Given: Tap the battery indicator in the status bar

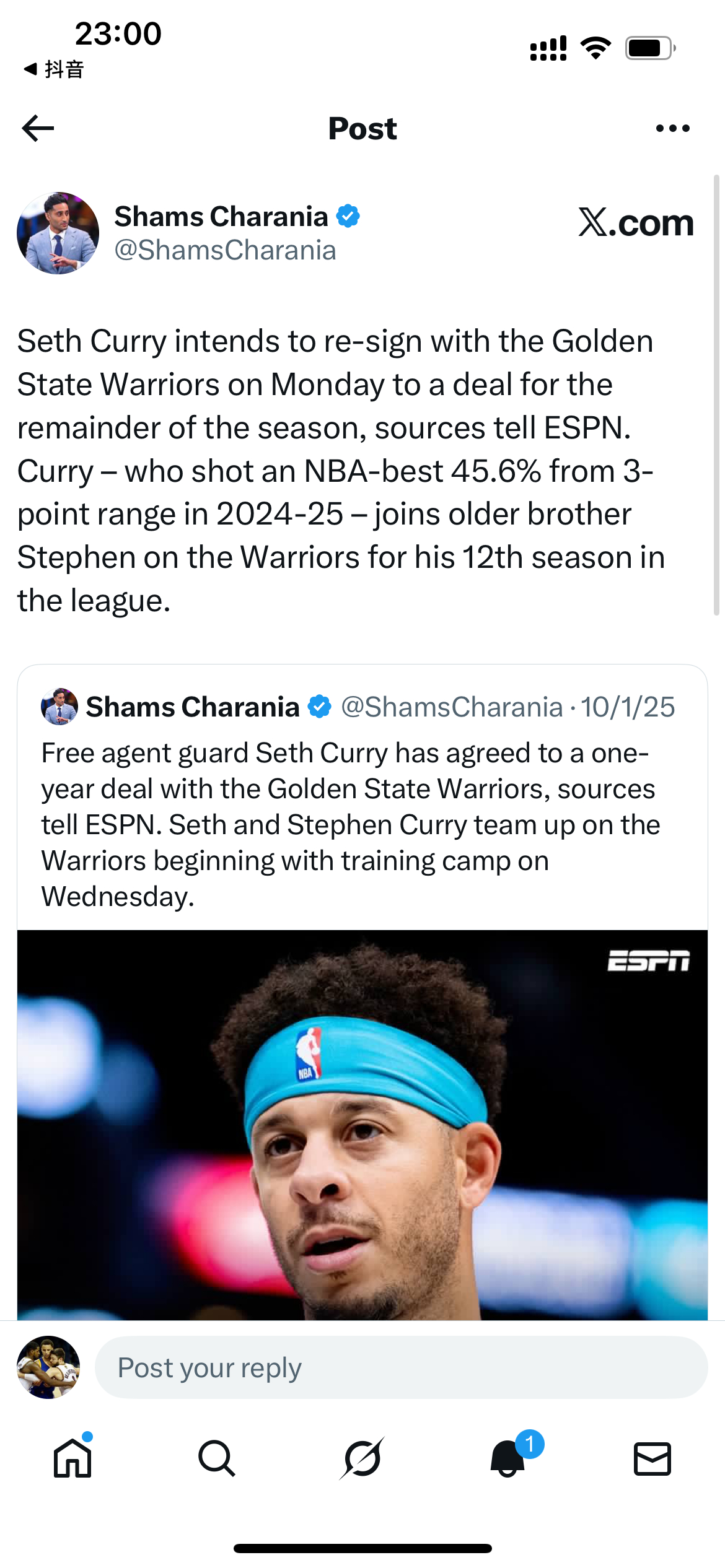Looking at the screenshot, I should [x=646, y=46].
